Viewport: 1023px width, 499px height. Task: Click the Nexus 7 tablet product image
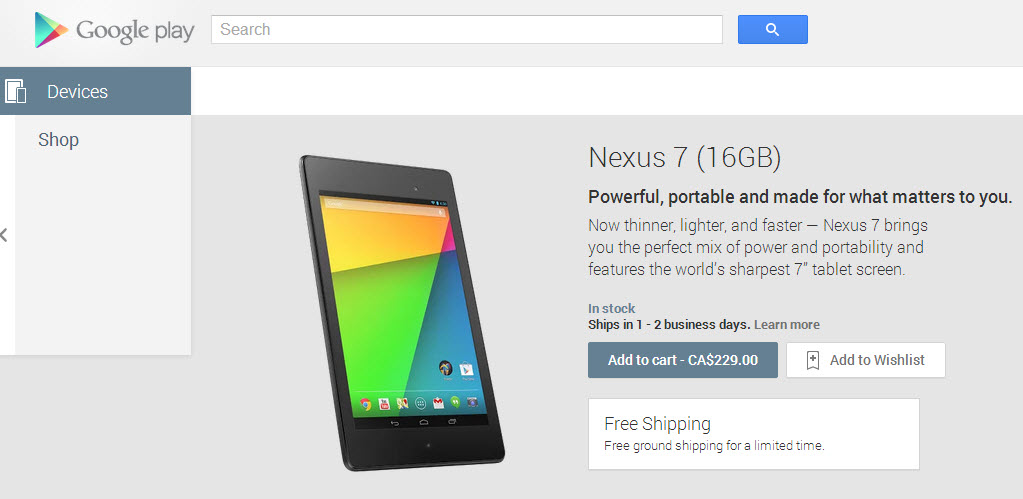[x=401, y=312]
